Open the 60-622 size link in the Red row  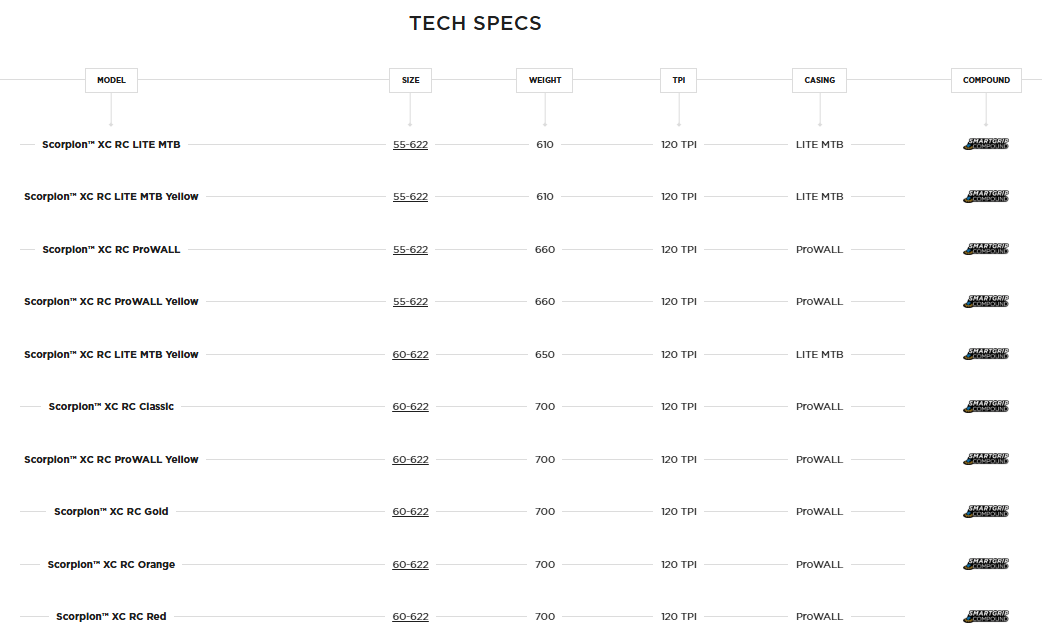coord(410,617)
